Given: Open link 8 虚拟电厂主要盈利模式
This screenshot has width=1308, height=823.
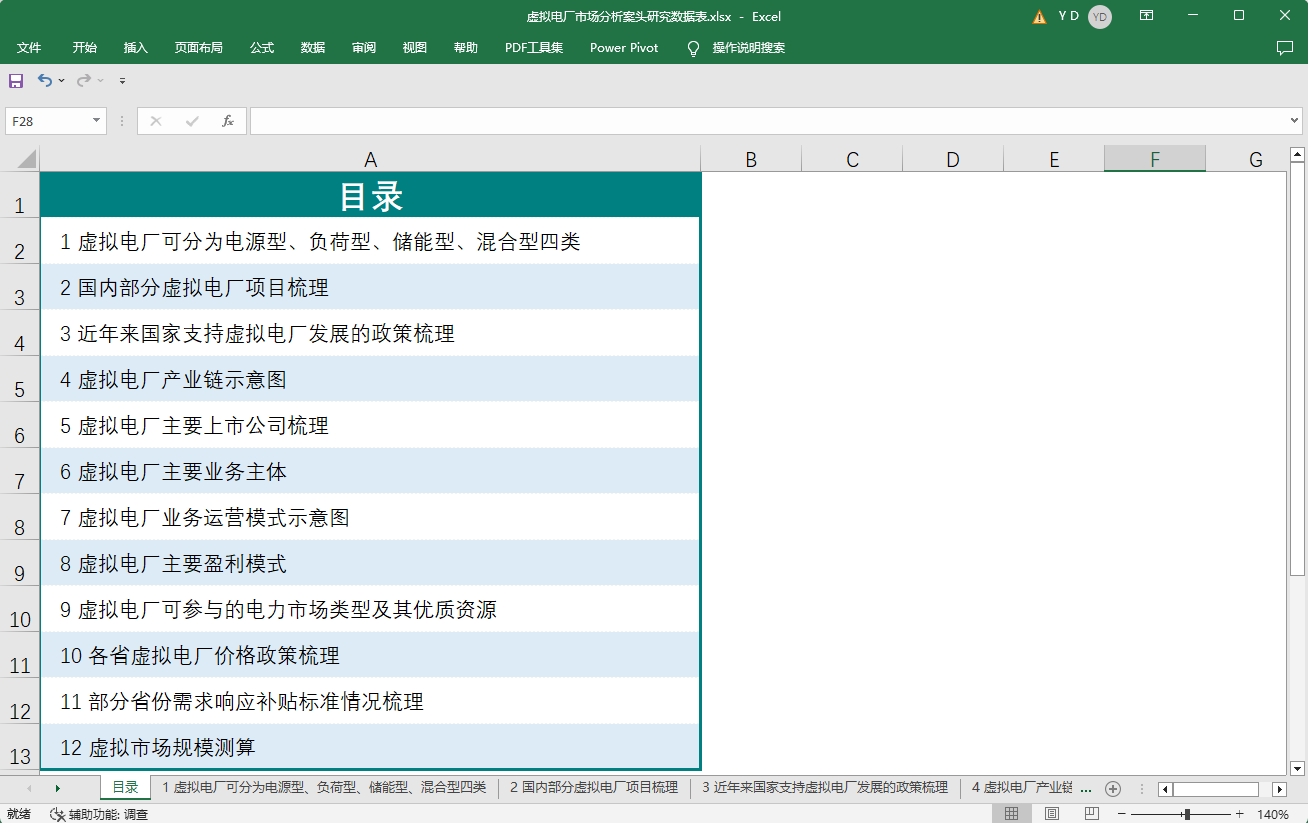Looking at the screenshot, I should [173, 564].
